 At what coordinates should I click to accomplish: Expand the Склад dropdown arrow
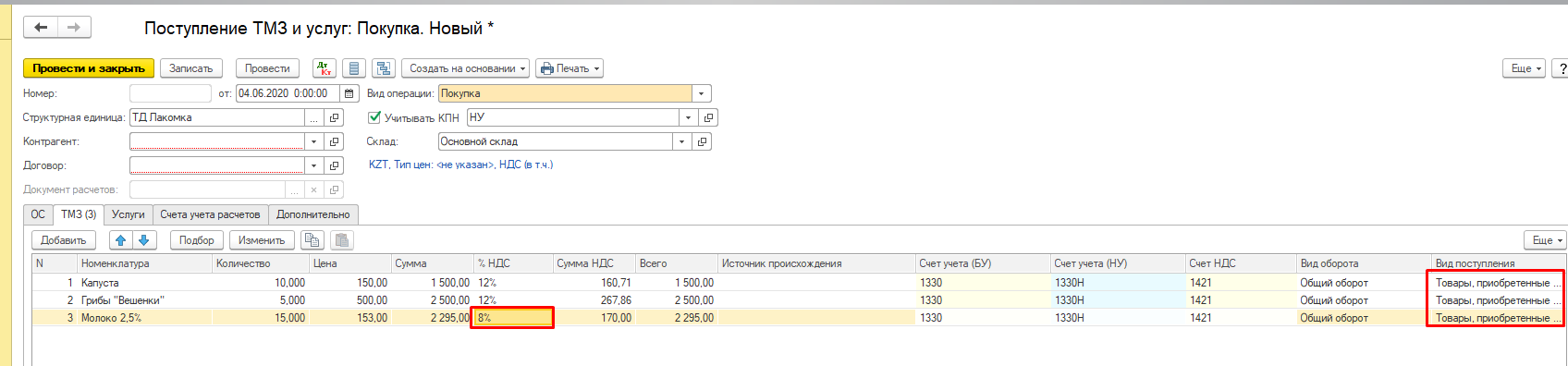click(681, 141)
